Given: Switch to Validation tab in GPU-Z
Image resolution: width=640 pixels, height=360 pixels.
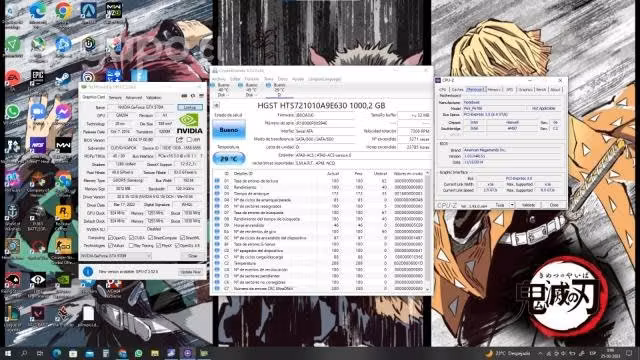Looking at the screenshot, I should 153,98.
